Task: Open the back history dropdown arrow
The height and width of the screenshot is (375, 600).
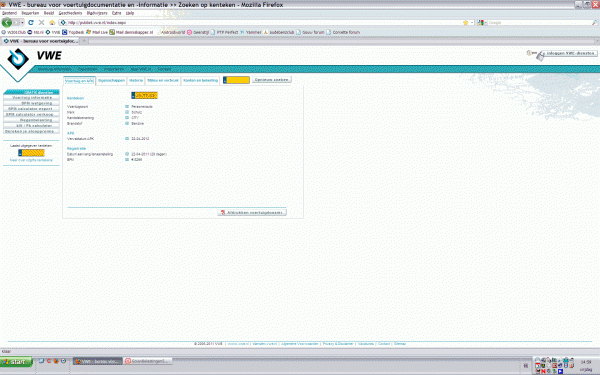Action: [22, 23]
